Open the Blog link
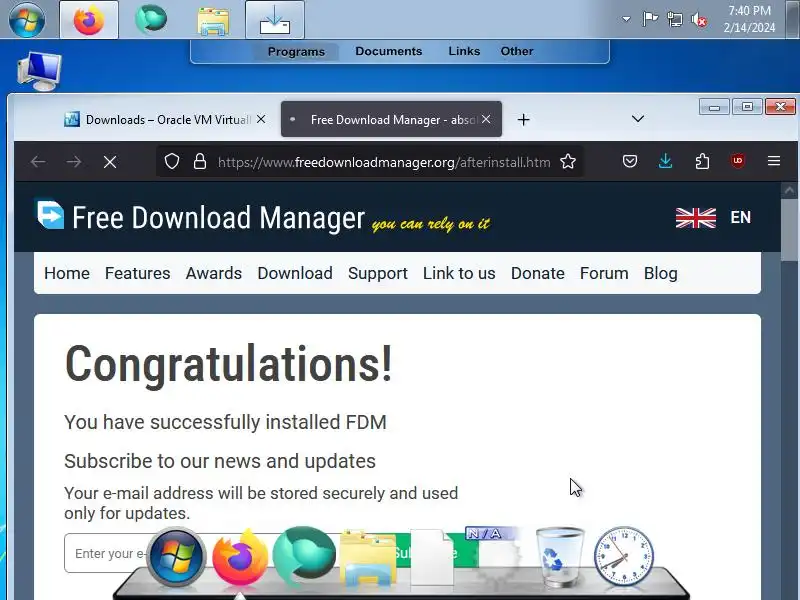 (661, 273)
